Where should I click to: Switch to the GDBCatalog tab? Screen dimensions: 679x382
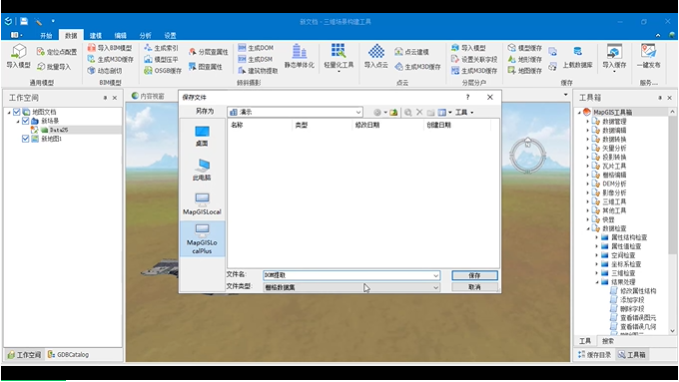(68, 355)
